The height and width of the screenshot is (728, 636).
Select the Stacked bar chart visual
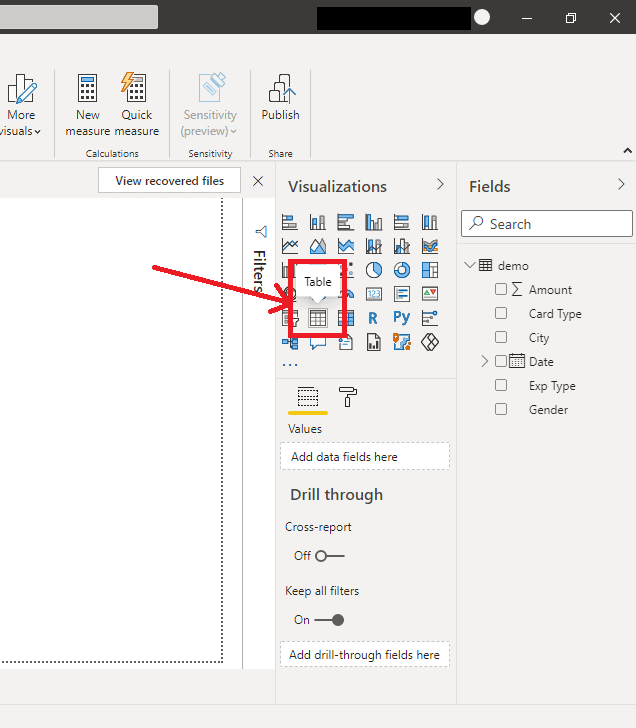290,222
